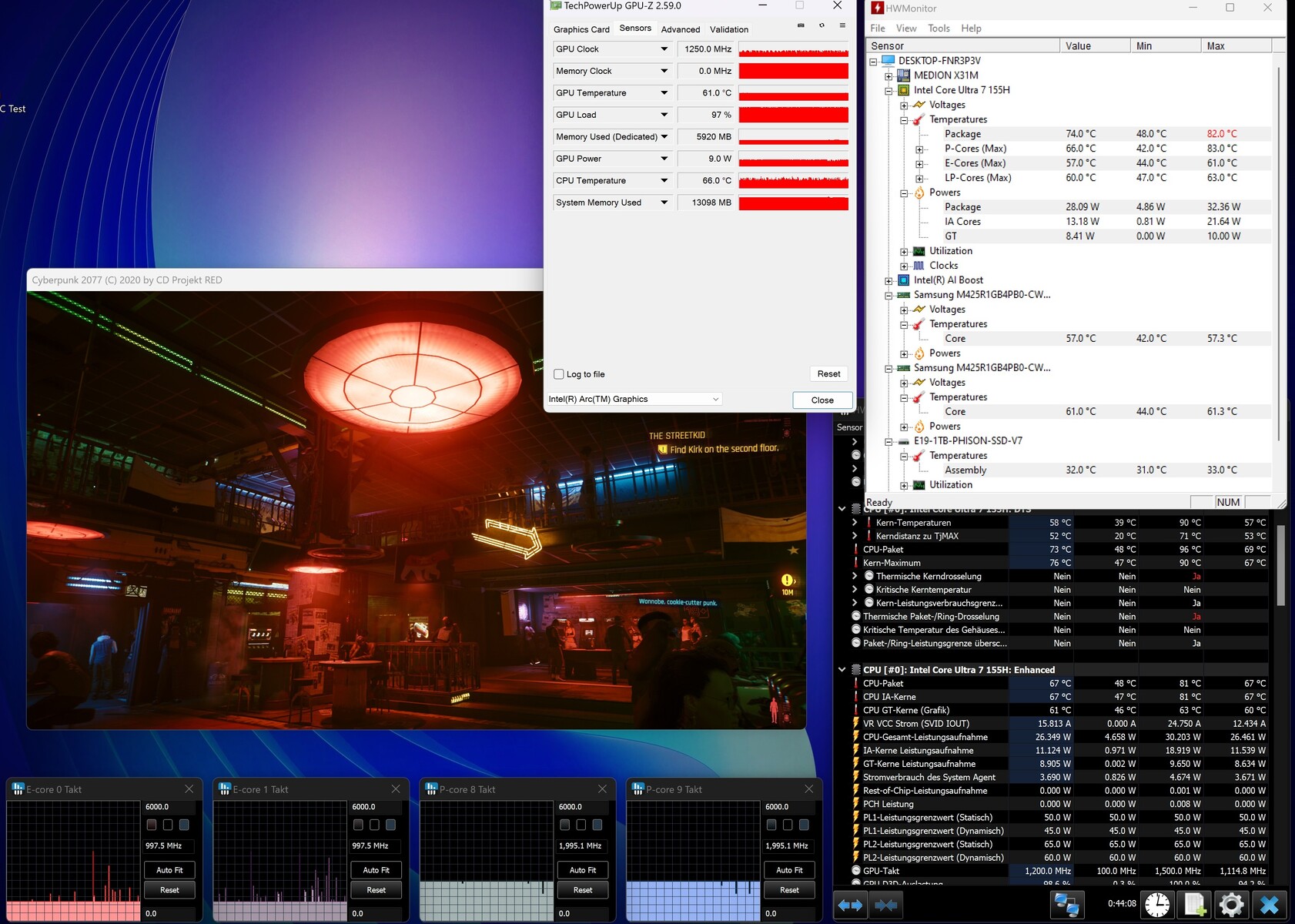The height and width of the screenshot is (924, 1295).
Task: Click the 6000.0 maximum field in E-core 0 Takt
Action: [169, 807]
